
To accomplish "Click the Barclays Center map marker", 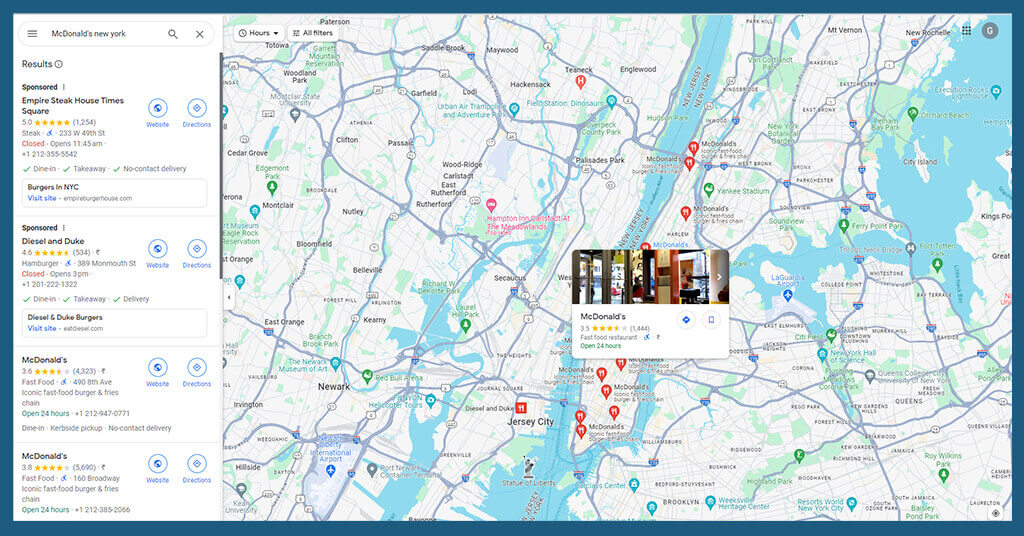I will (633, 484).
